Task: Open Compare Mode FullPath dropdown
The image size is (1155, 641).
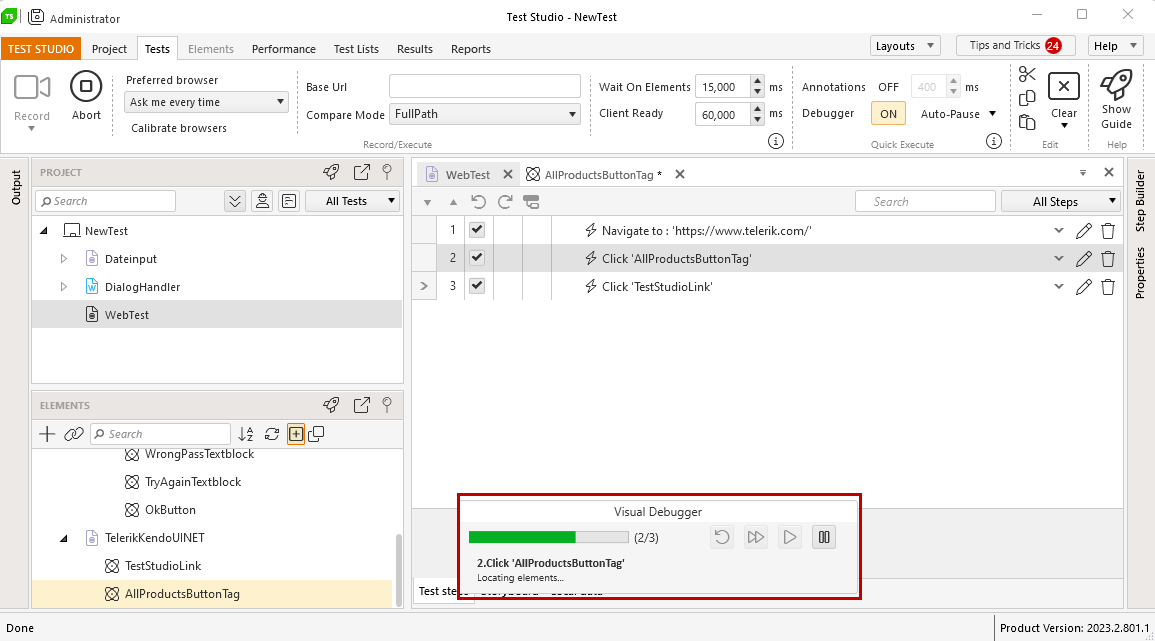Action: (x=485, y=114)
